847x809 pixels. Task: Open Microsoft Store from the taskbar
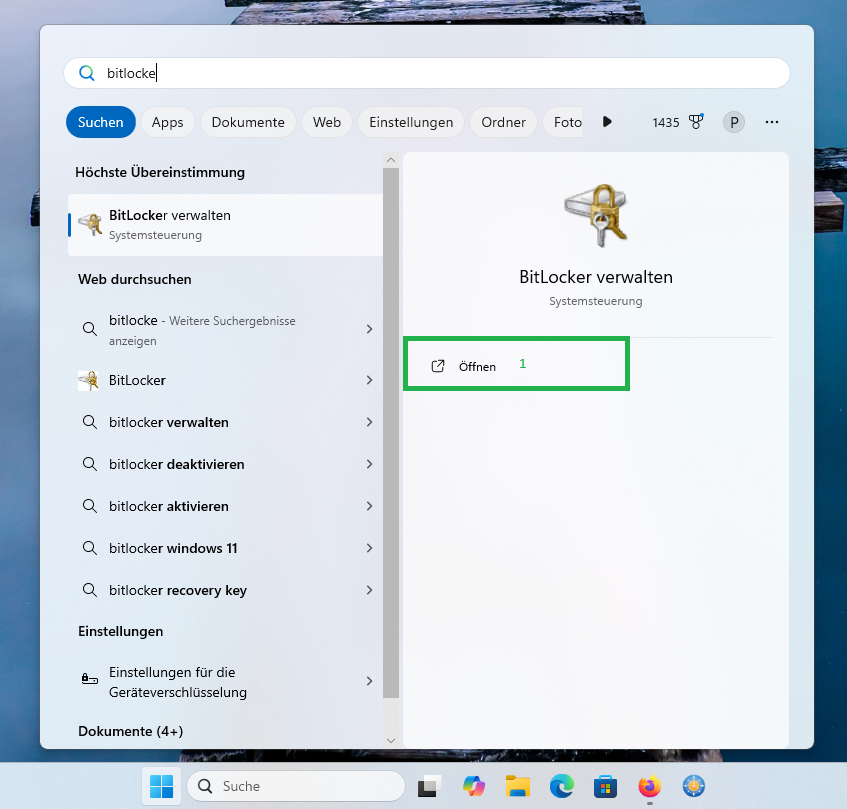[606, 786]
